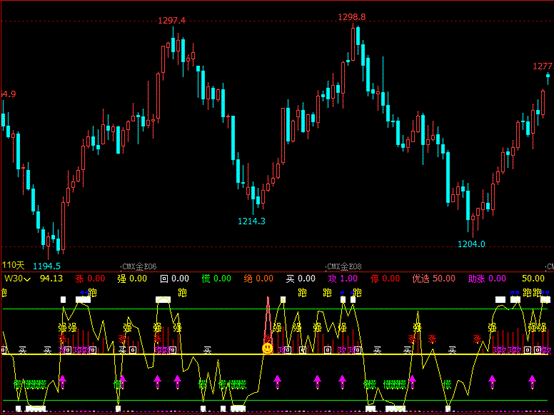The image size is (554, 415).
Task: Click the 1298.8 peak price label
Action: pos(352,17)
